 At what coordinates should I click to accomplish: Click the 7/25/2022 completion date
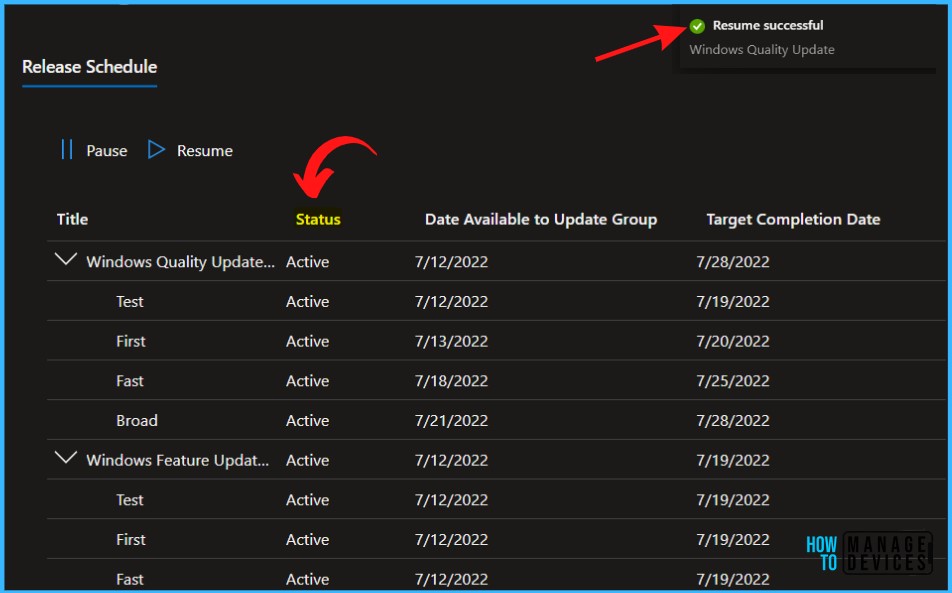tap(733, 381)
